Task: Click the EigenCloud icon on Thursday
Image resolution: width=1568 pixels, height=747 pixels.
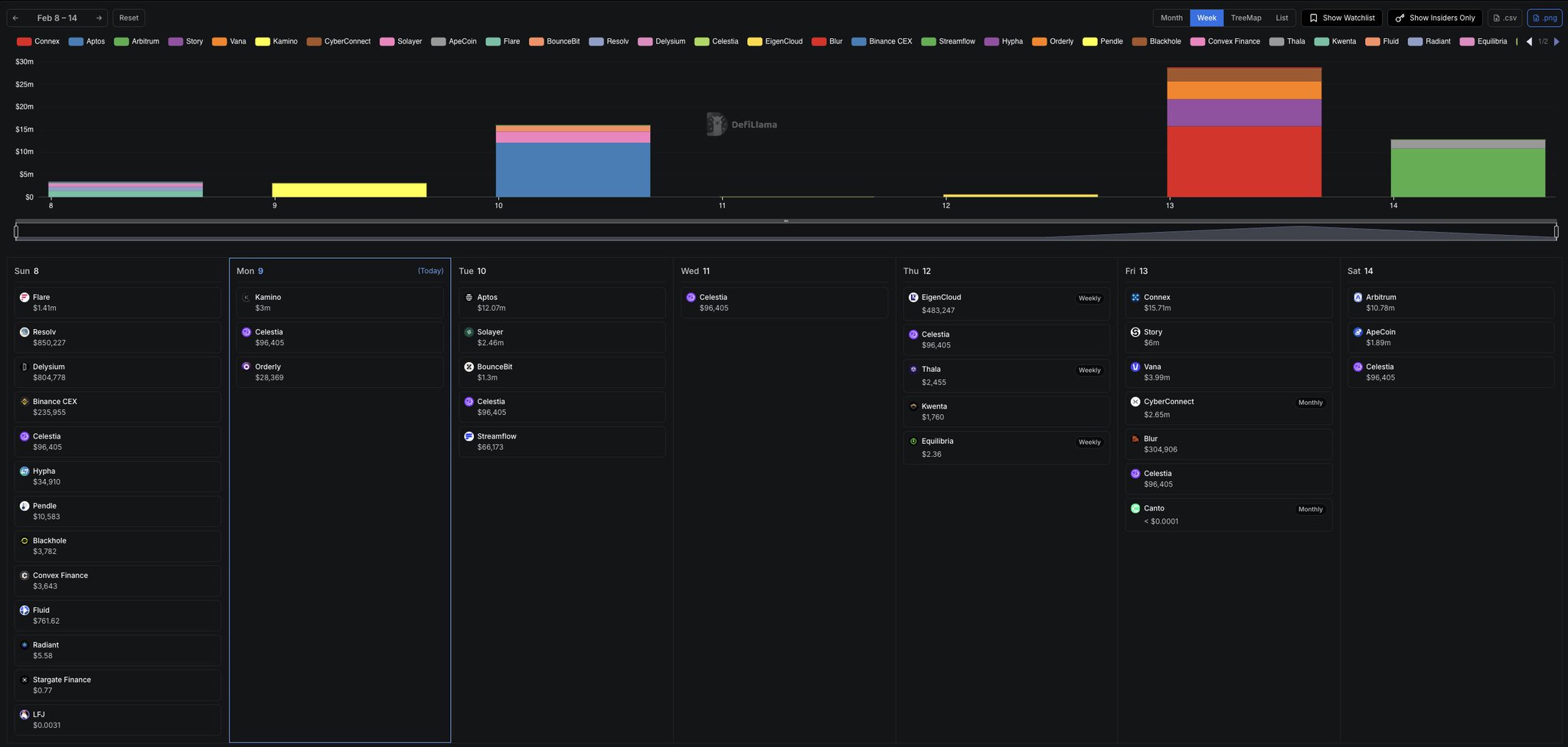Action: coord(913,298)
